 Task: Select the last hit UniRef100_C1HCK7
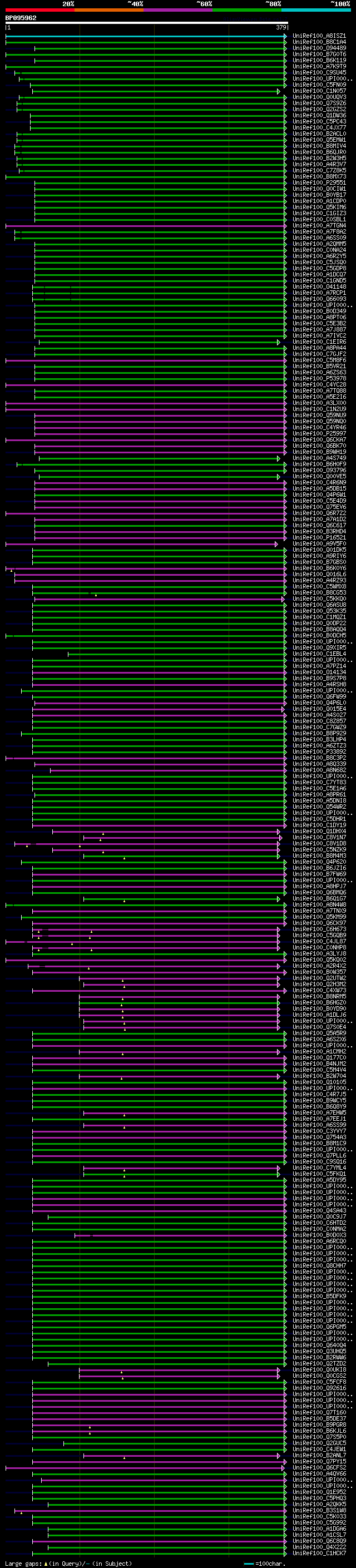319,1554
